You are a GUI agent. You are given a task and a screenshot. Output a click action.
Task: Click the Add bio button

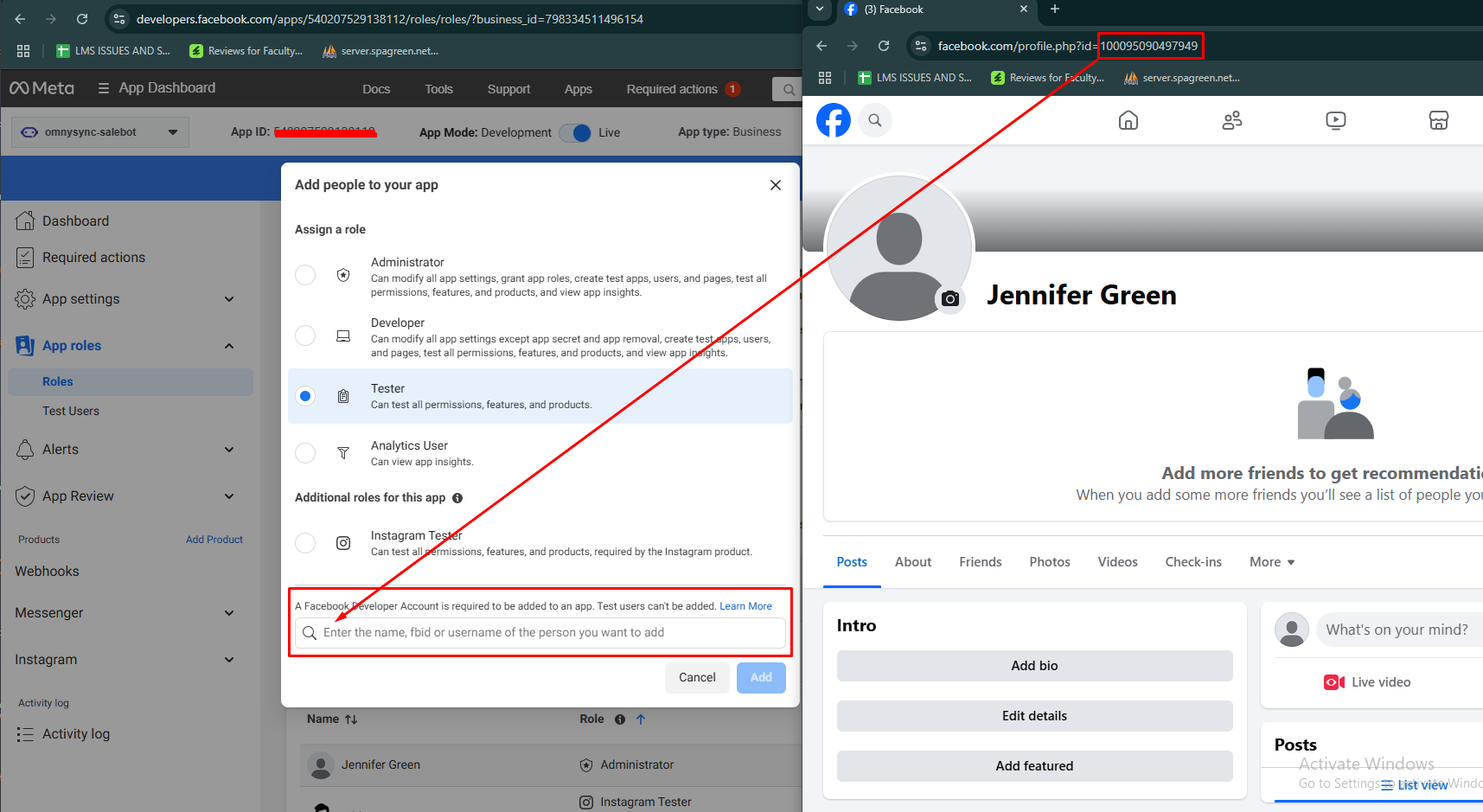point(1034,666)
